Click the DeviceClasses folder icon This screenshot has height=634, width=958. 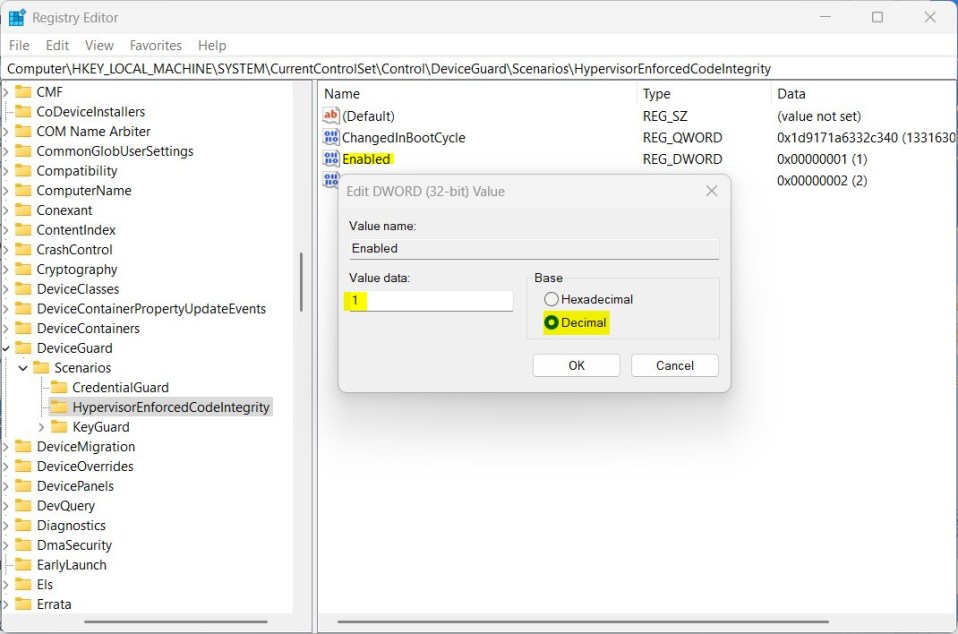[x=23, y=288]
